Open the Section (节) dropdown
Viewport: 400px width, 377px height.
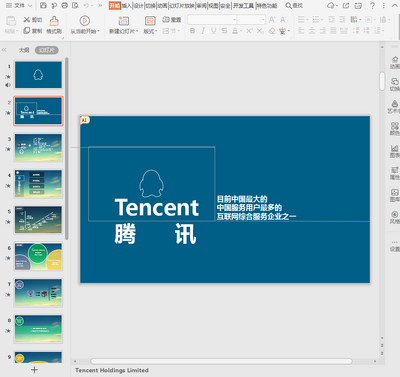[171, 31]
